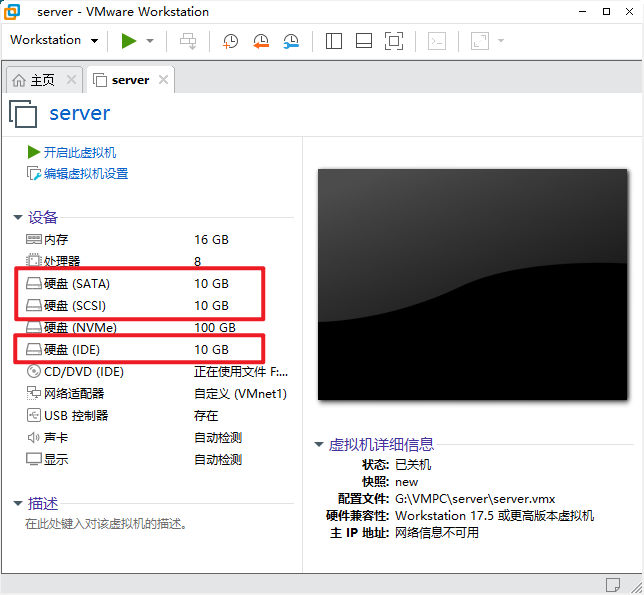
Task: Open the power options dropdown arrow
Action: click(150, 41)
